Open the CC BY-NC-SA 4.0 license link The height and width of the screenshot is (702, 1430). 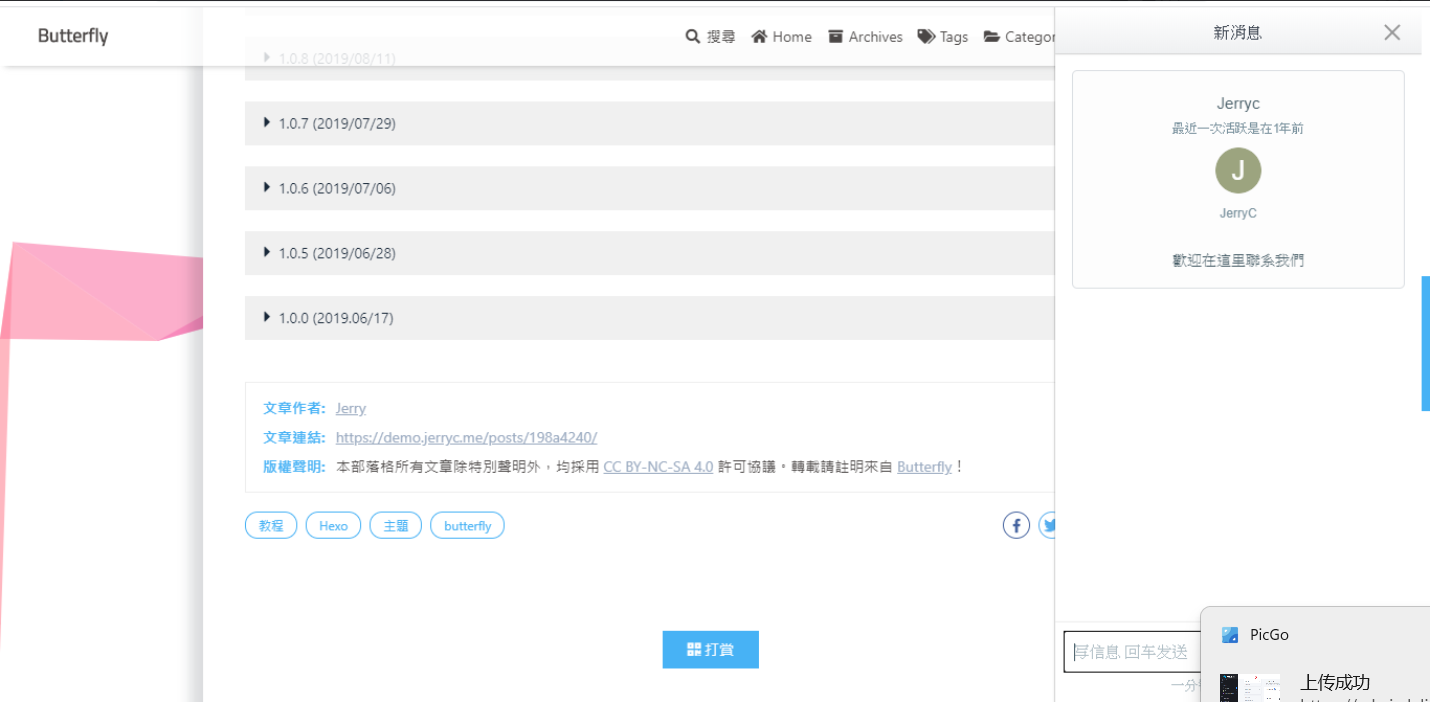click(x=658, y=467)
